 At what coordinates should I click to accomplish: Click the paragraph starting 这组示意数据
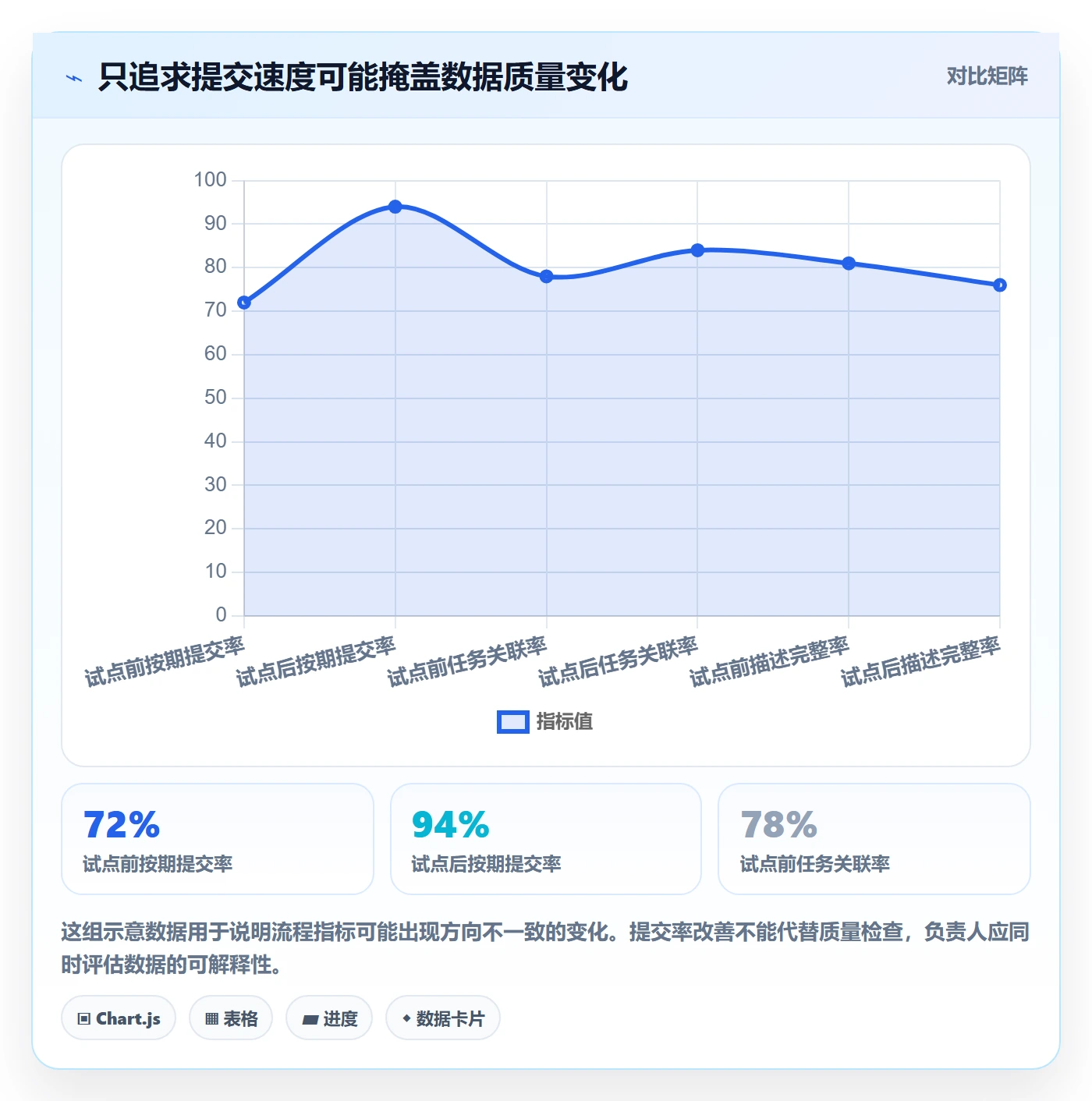545,948
